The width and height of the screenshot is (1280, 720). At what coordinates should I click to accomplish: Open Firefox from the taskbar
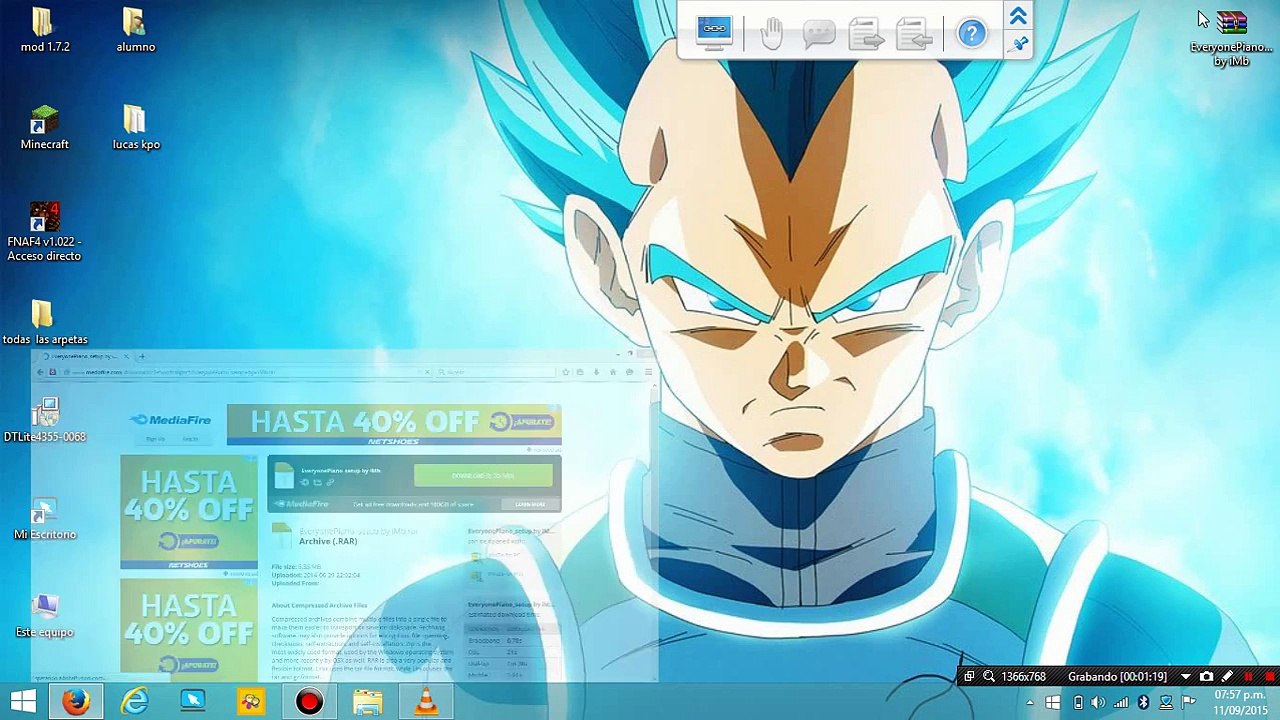point(76,702)
